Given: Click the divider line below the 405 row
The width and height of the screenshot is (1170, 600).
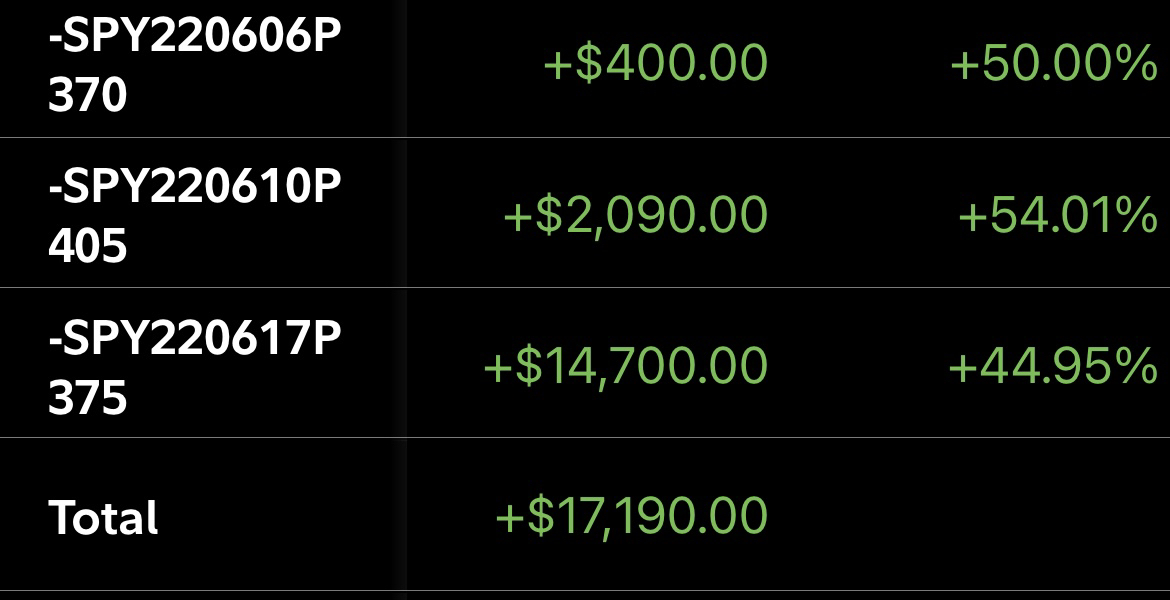Looking at the screenshot, I should tap(585, 288).
